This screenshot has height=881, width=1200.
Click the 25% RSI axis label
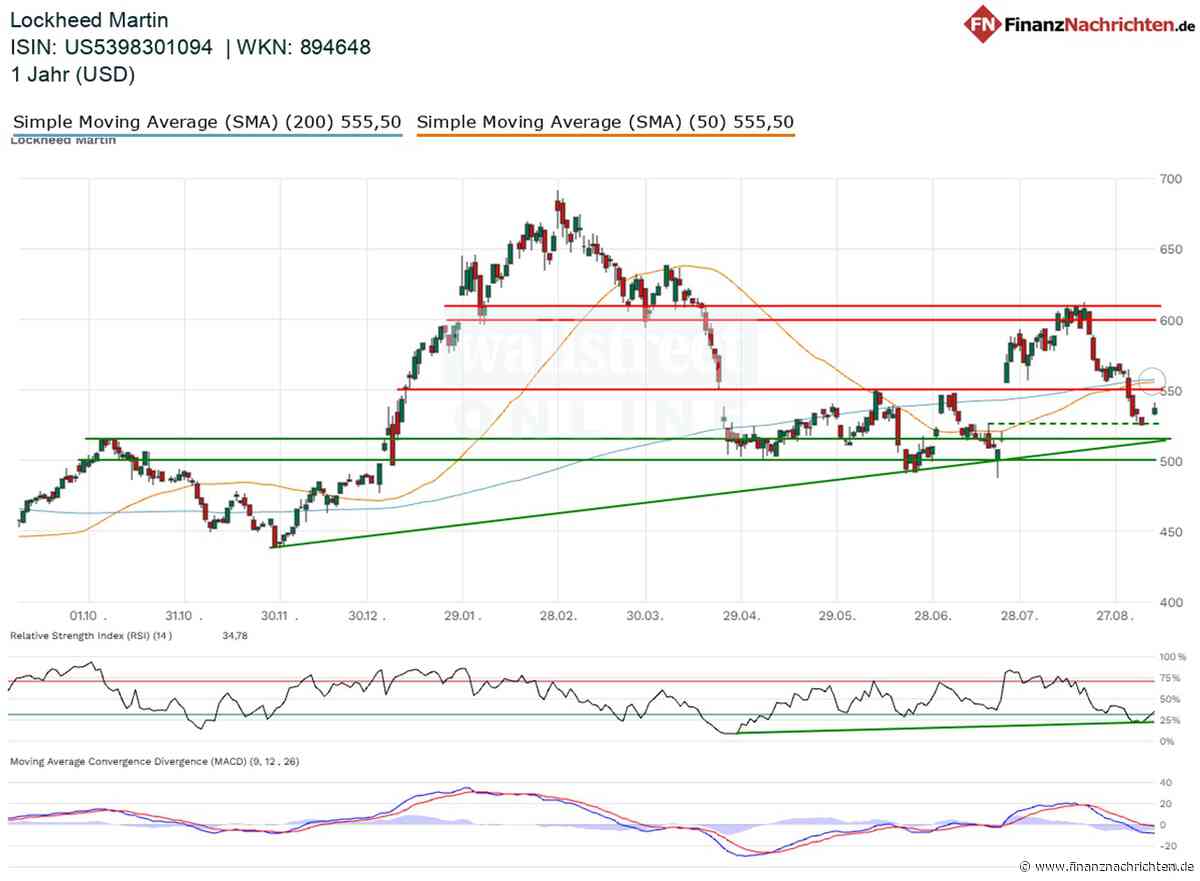click(x=1169, y=720)
